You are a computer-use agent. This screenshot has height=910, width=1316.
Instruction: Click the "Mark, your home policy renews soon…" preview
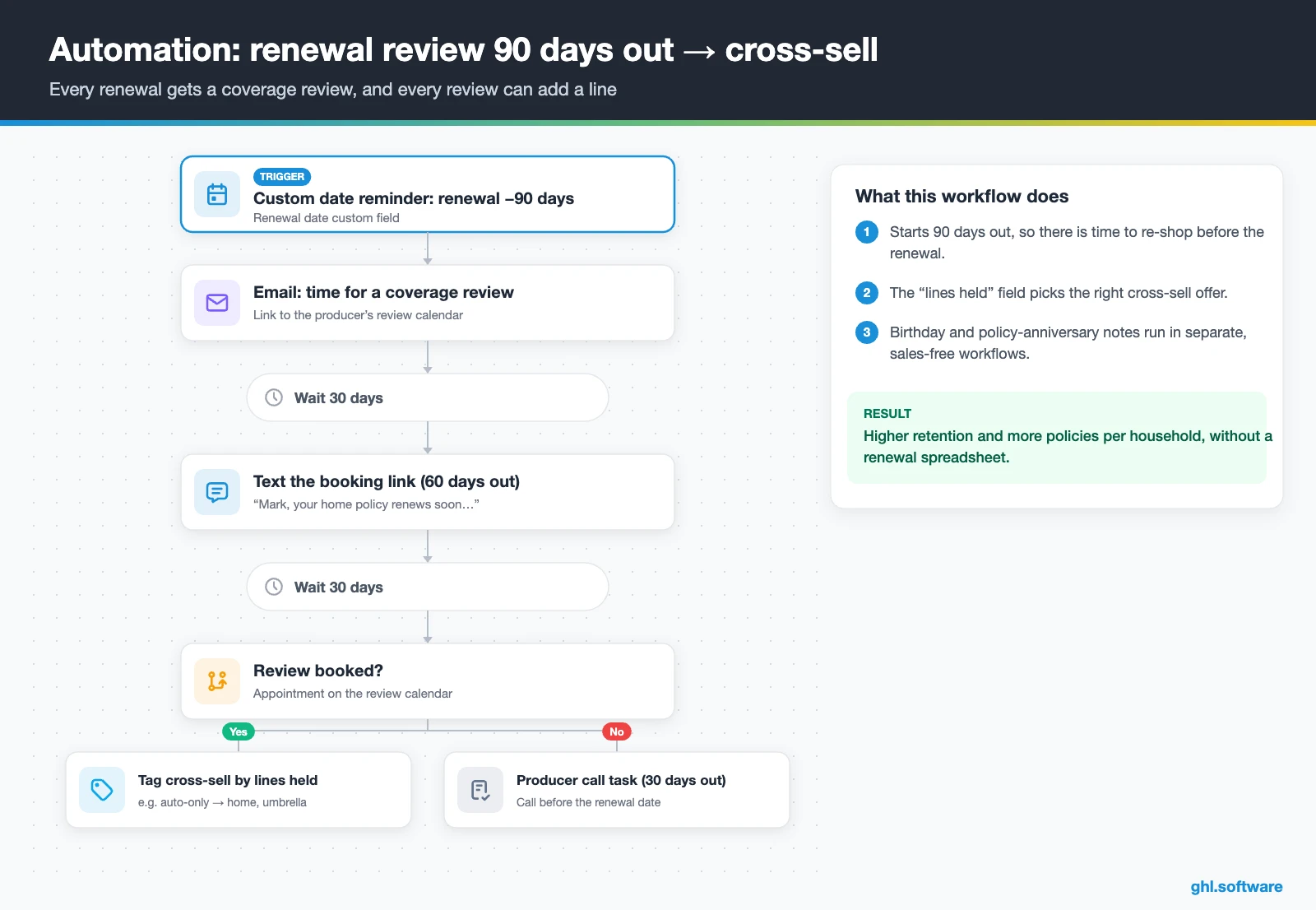[x=366, y=504]
